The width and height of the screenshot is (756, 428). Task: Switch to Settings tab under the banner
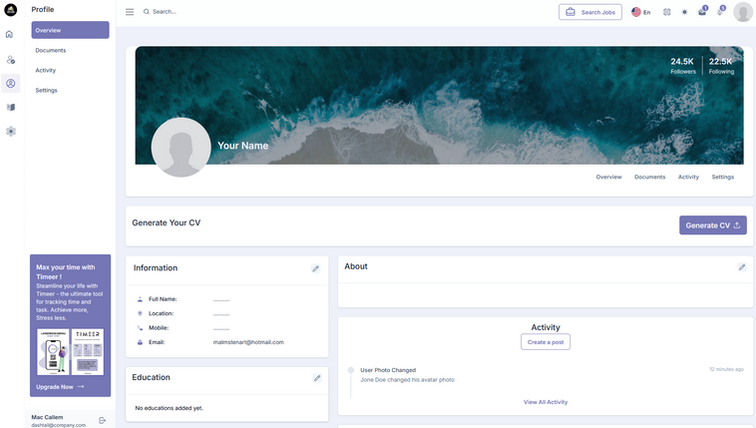click(x=723, y=177)
